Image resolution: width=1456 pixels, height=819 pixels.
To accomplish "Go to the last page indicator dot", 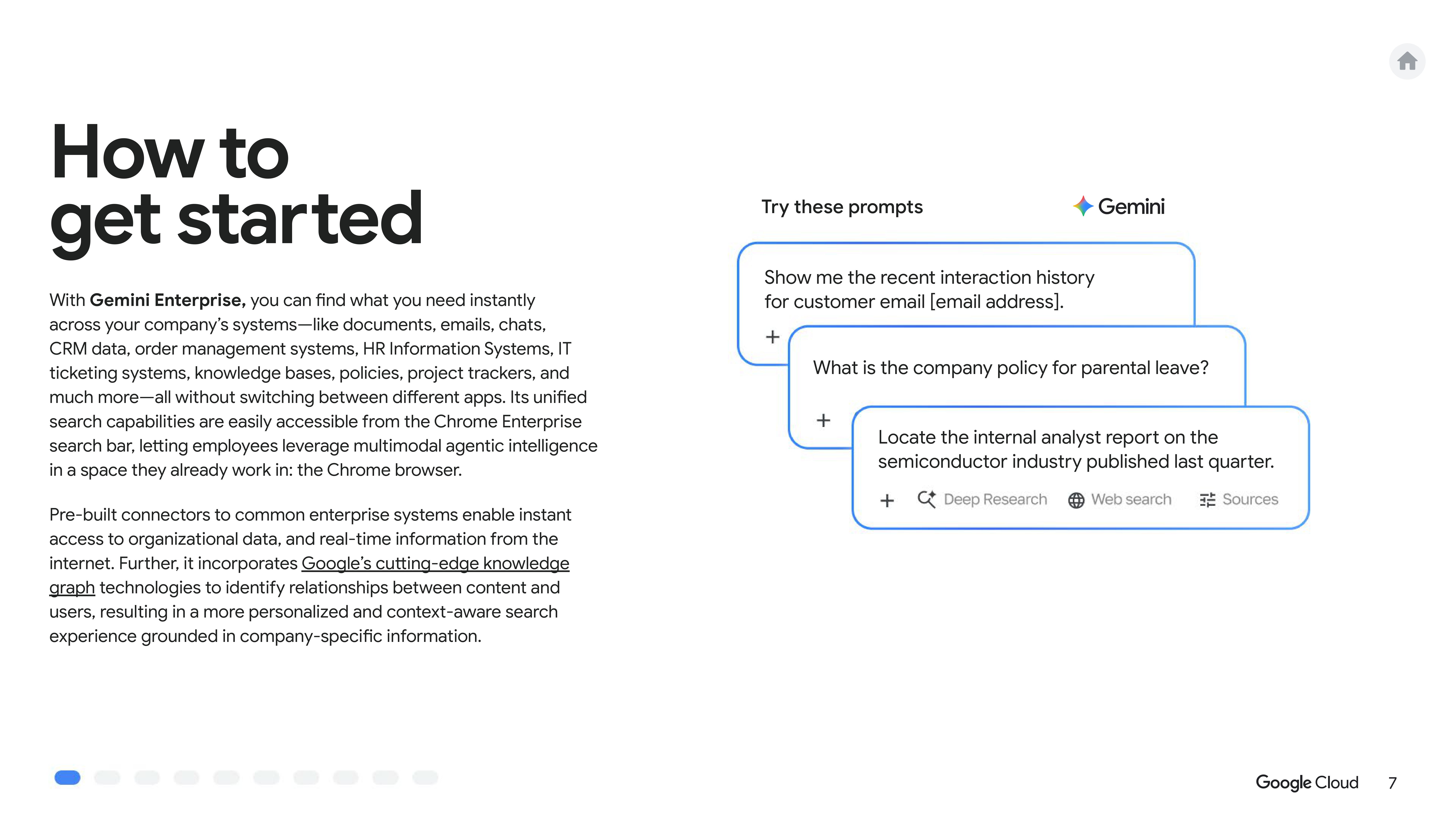I will (425, 778).
